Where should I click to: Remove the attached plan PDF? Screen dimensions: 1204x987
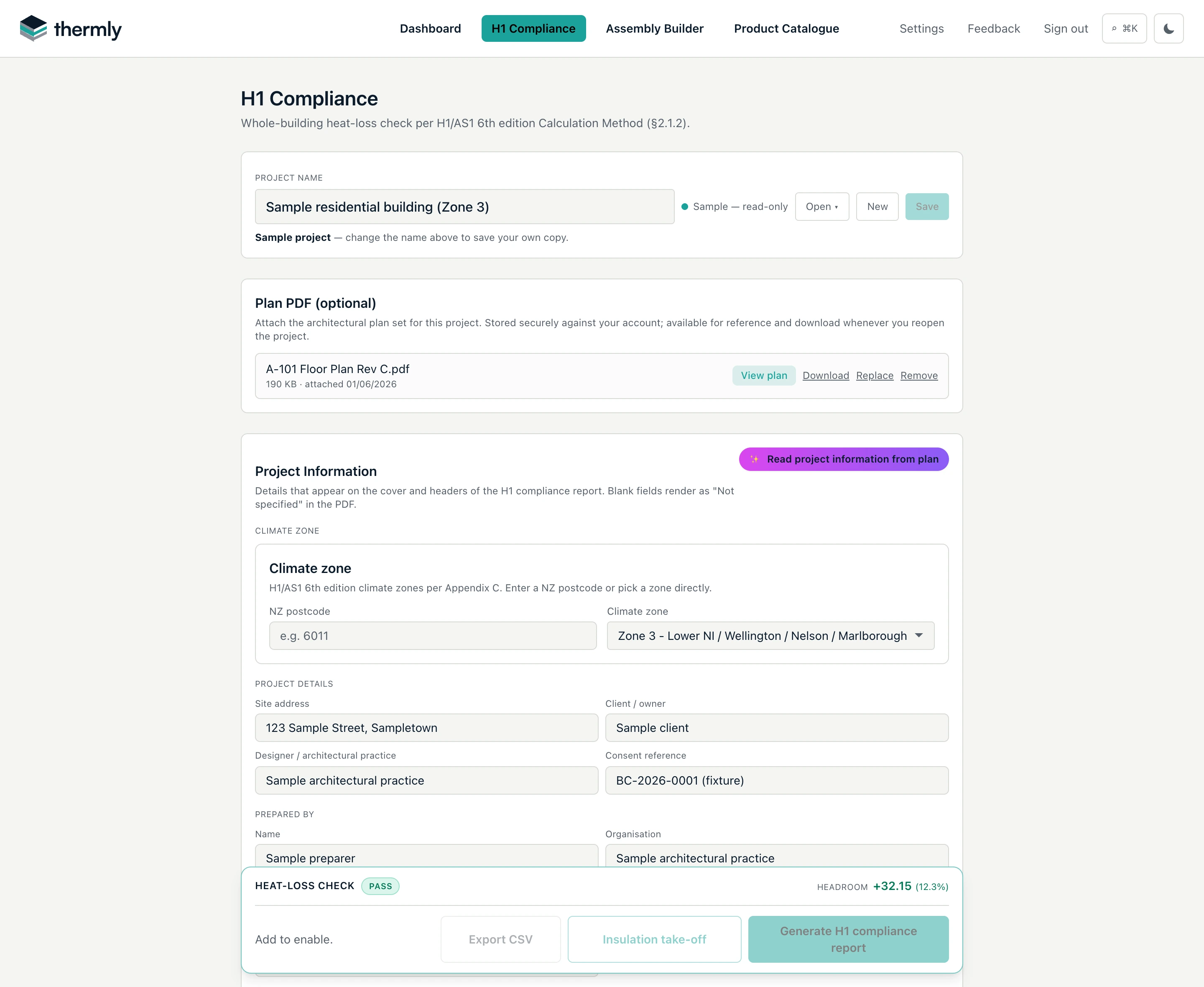[x=919, y=375]
